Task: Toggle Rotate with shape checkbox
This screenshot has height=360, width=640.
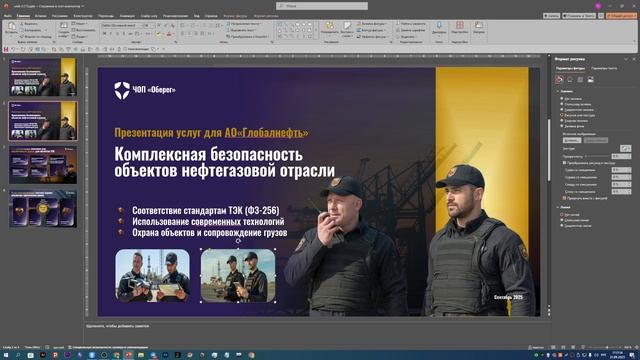Action: point(564,198)
